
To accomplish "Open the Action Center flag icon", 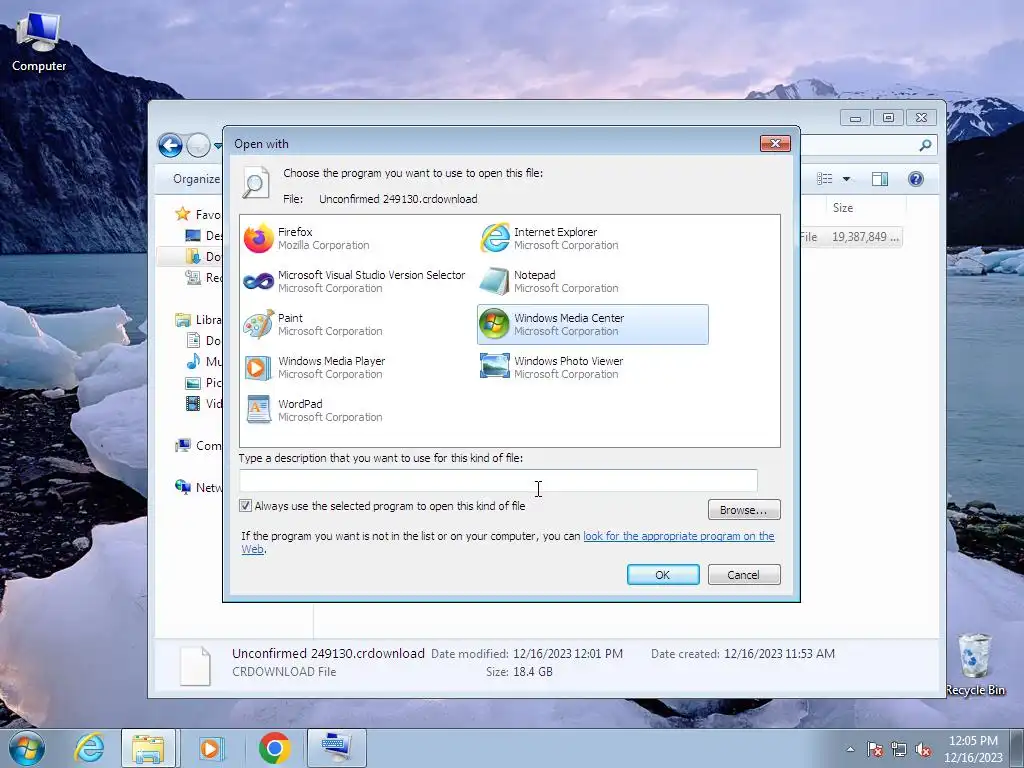I will [x=875, y=750].
